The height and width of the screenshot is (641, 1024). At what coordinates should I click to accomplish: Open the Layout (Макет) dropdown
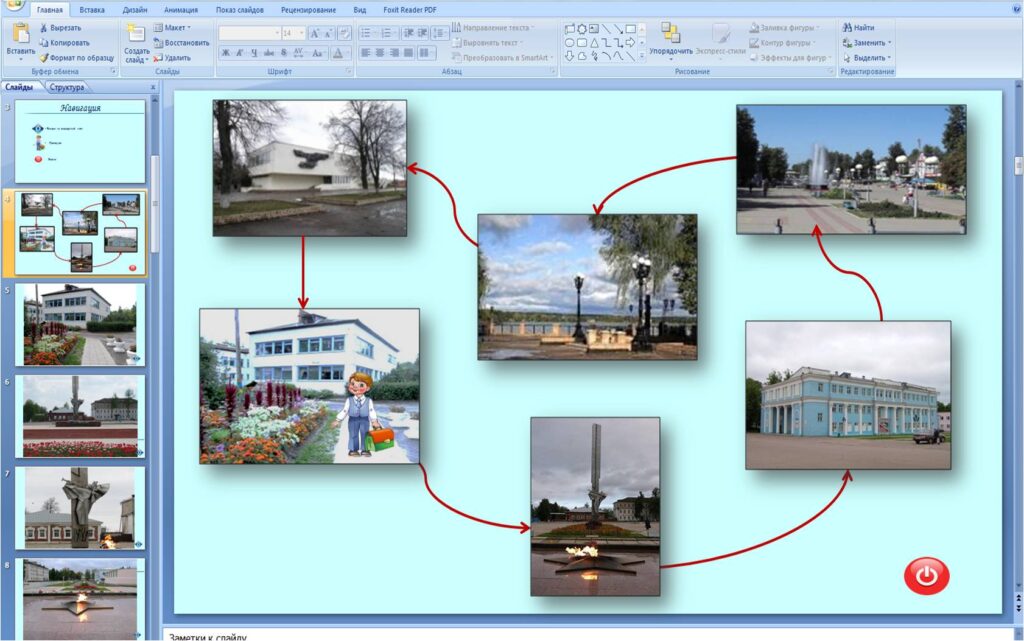[172, 28]
